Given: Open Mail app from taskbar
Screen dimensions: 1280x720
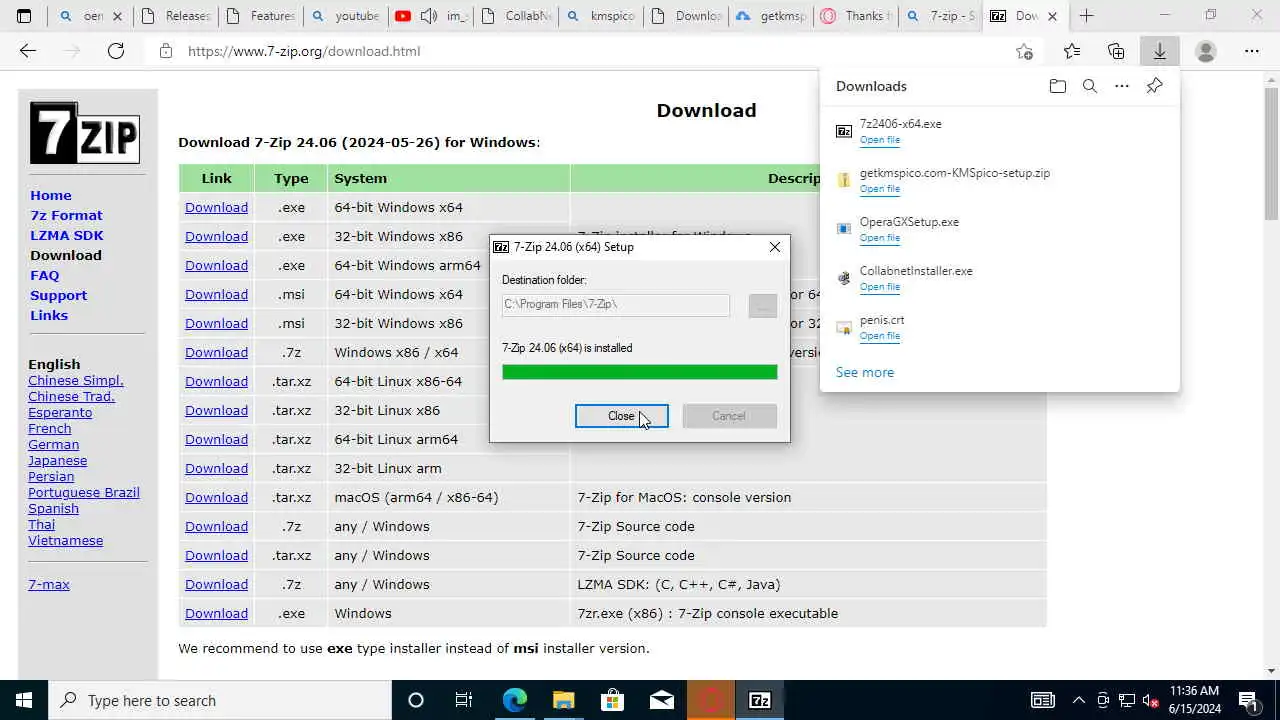Looking at the screenshot, I should 661,700.
